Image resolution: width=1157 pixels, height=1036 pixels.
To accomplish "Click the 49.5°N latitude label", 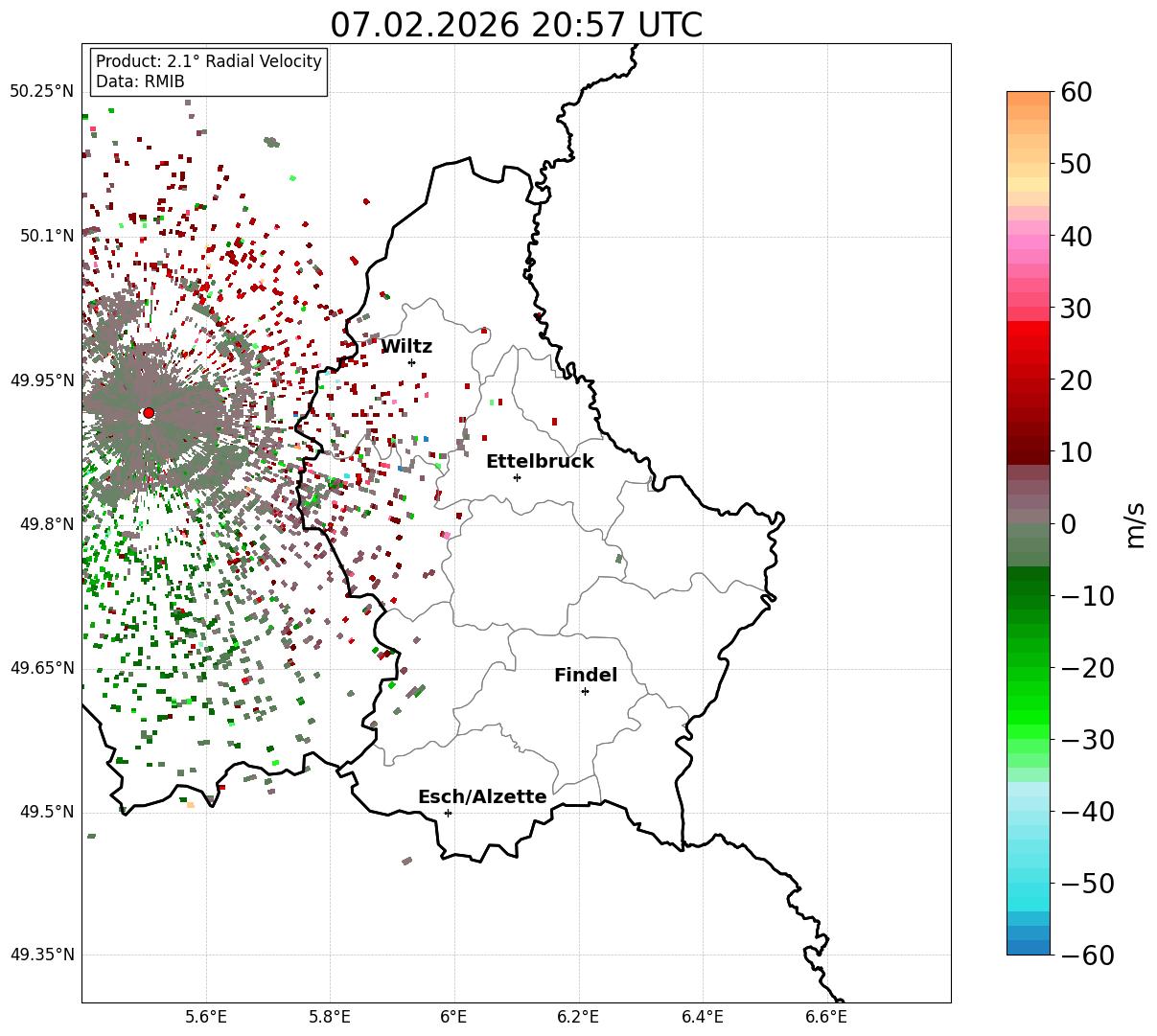I will click(46, 812).
